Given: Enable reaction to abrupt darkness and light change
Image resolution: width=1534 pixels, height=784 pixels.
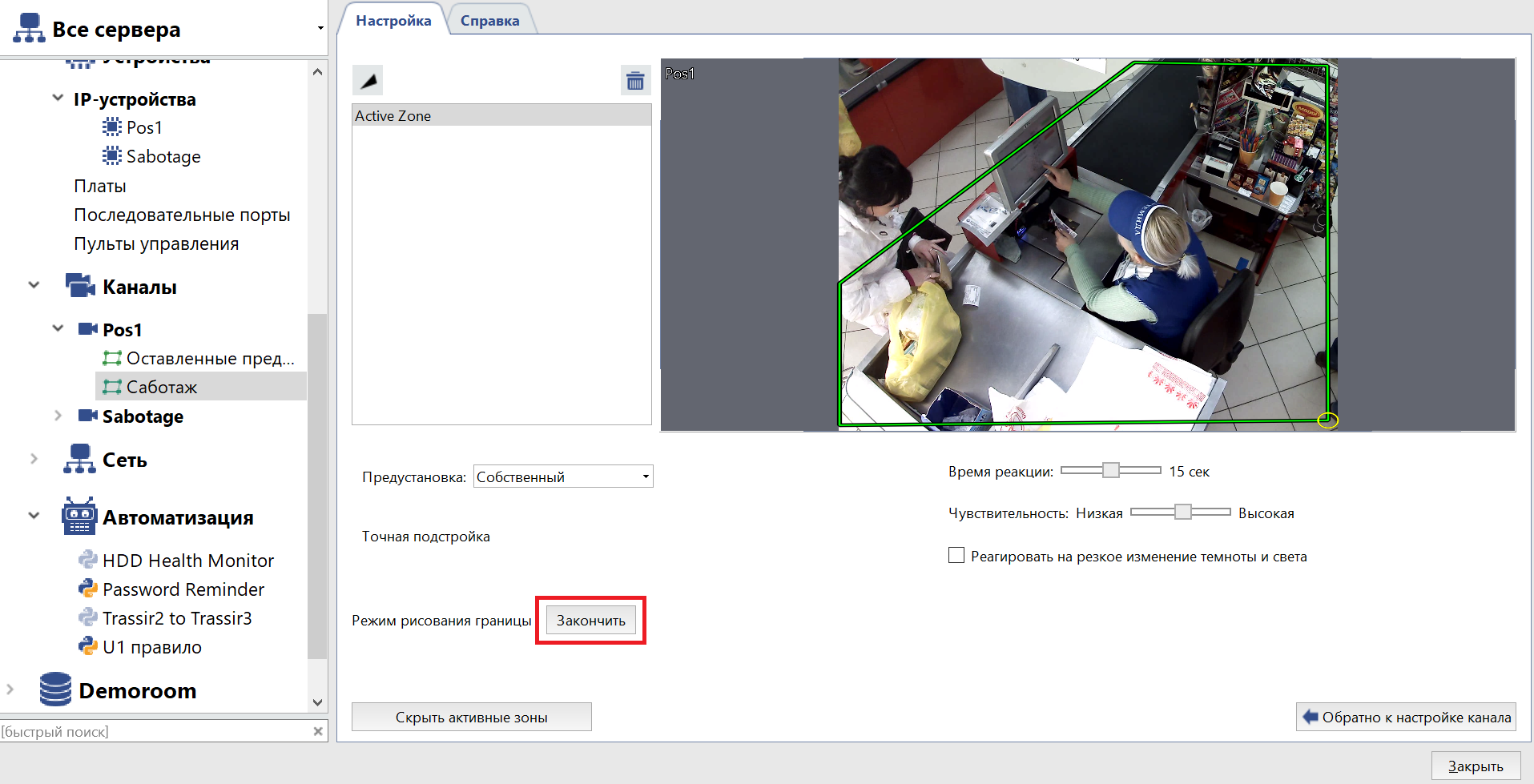Looking at the screenshot, I should coord(956,556).
